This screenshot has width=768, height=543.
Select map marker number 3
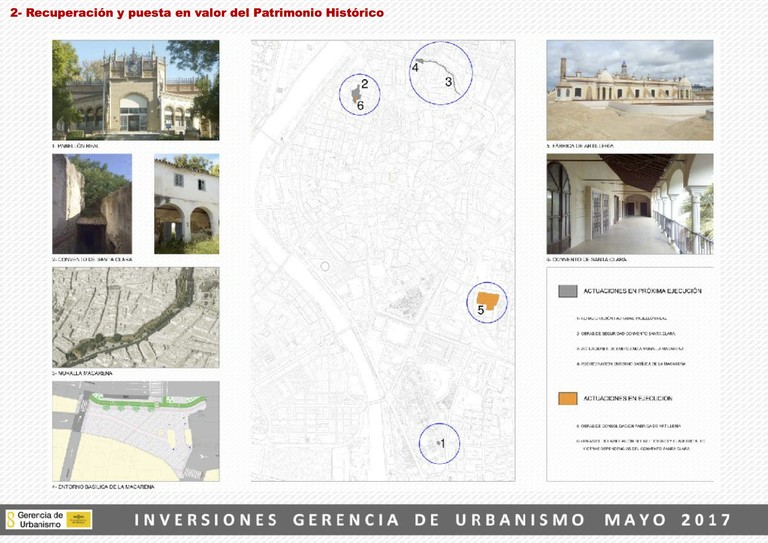pyautogui.click(x=448, y=82)
